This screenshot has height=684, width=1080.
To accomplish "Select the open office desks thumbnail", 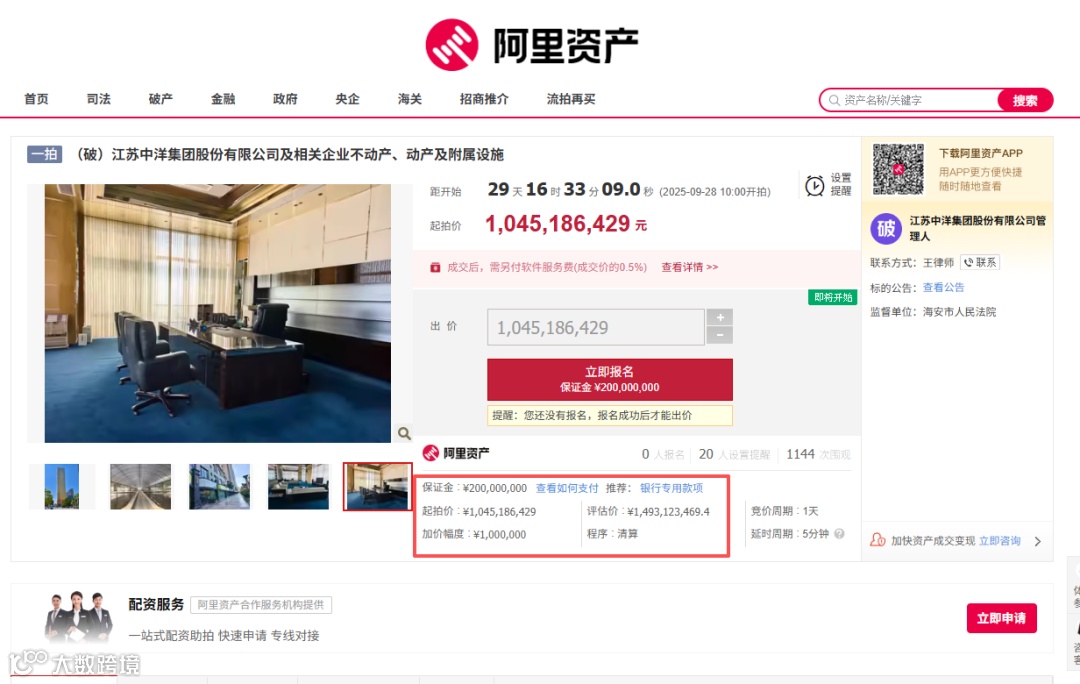I will click(298, 486).
